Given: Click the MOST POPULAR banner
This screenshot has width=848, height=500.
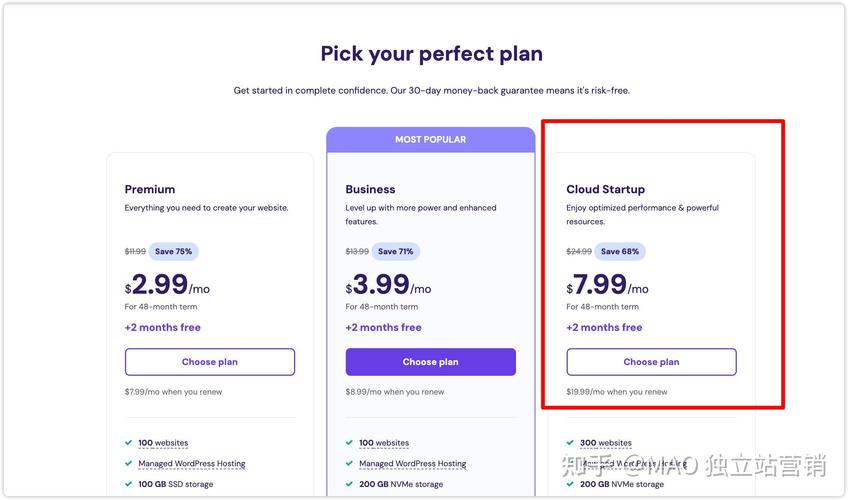Looking at the screenshot, I should click(430, 140).
